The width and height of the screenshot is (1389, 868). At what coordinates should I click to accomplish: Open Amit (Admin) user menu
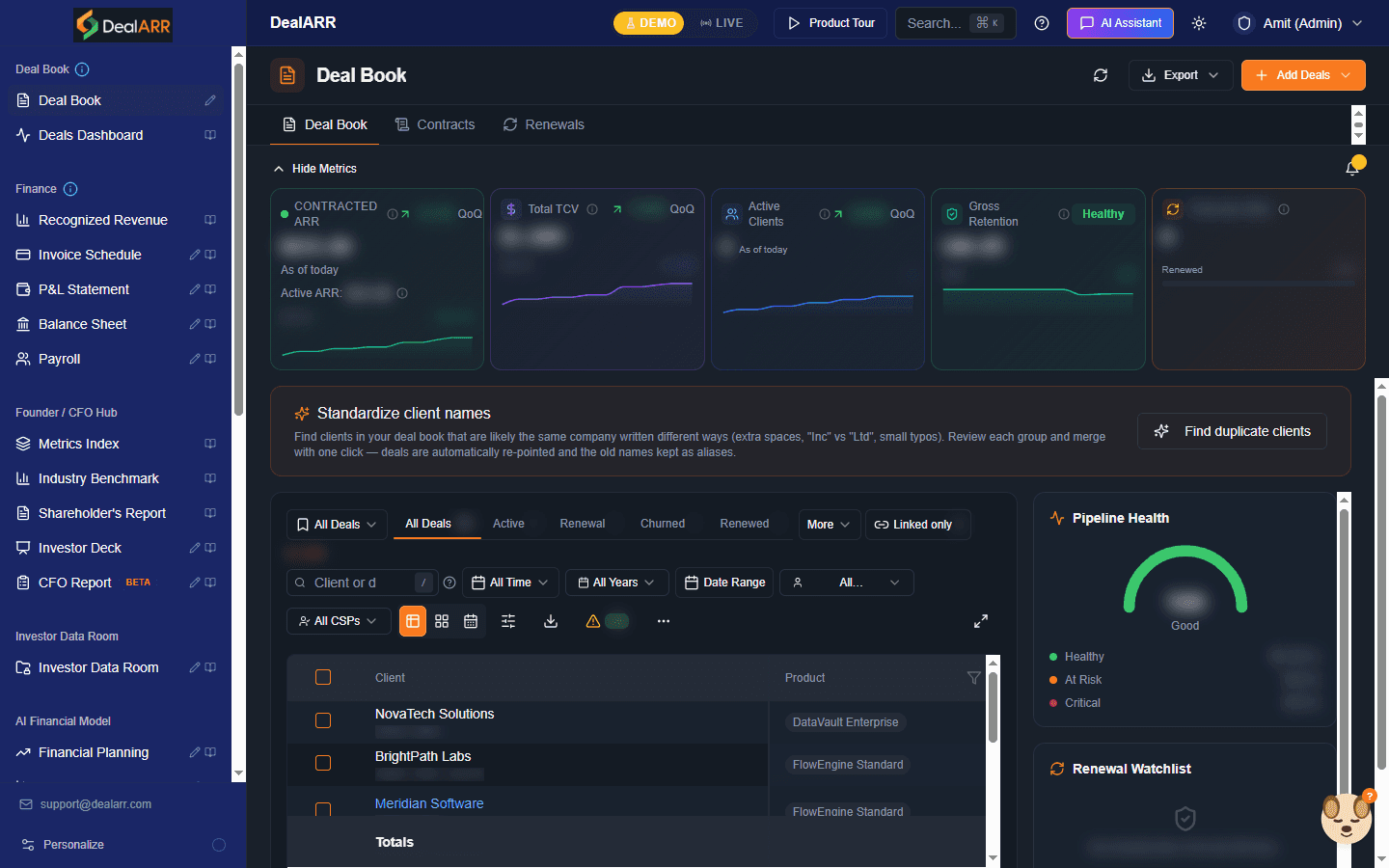[1299, 23]
